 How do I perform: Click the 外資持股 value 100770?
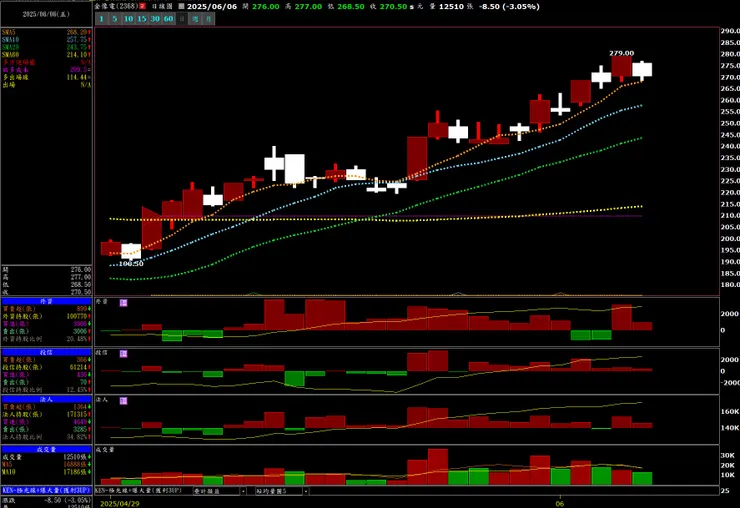coord(77,316)
